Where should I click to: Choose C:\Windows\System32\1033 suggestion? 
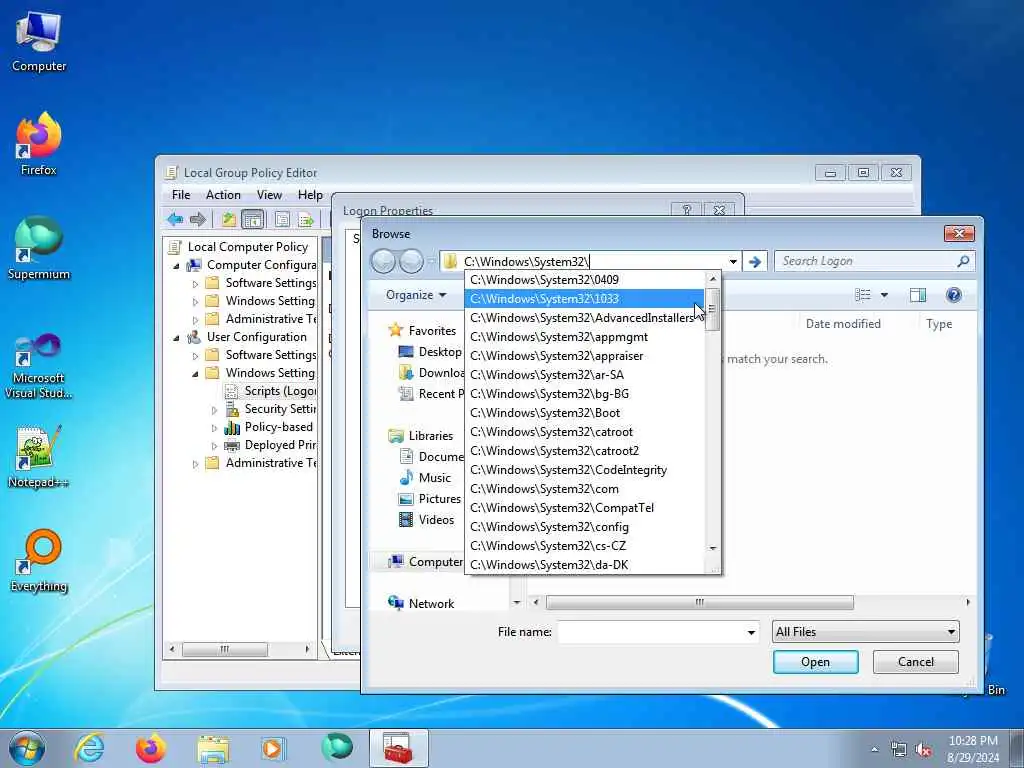click(x=585, y=298)
